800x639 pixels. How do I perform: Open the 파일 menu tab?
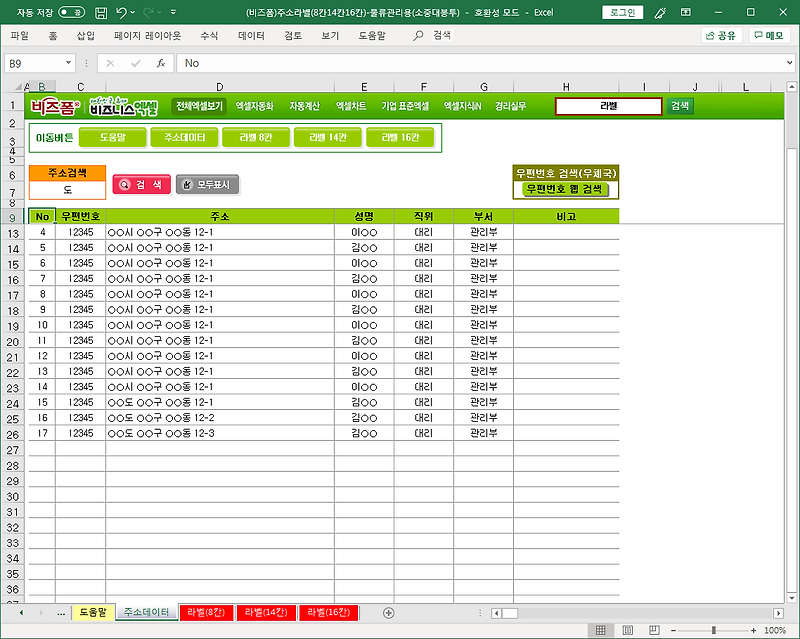[19, 35]
